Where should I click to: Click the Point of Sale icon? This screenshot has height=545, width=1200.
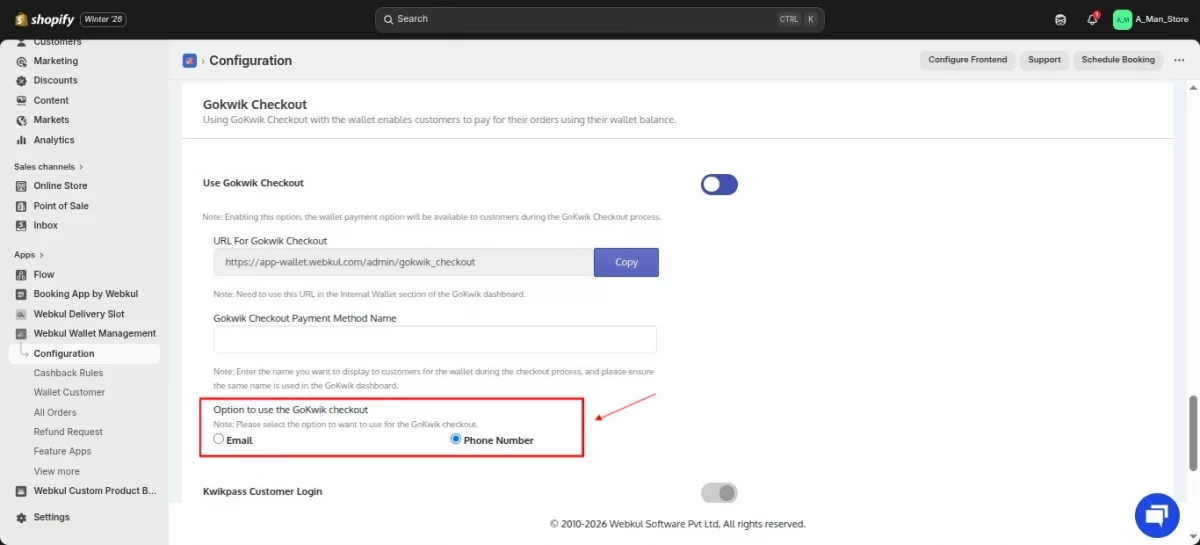[22, 206]
